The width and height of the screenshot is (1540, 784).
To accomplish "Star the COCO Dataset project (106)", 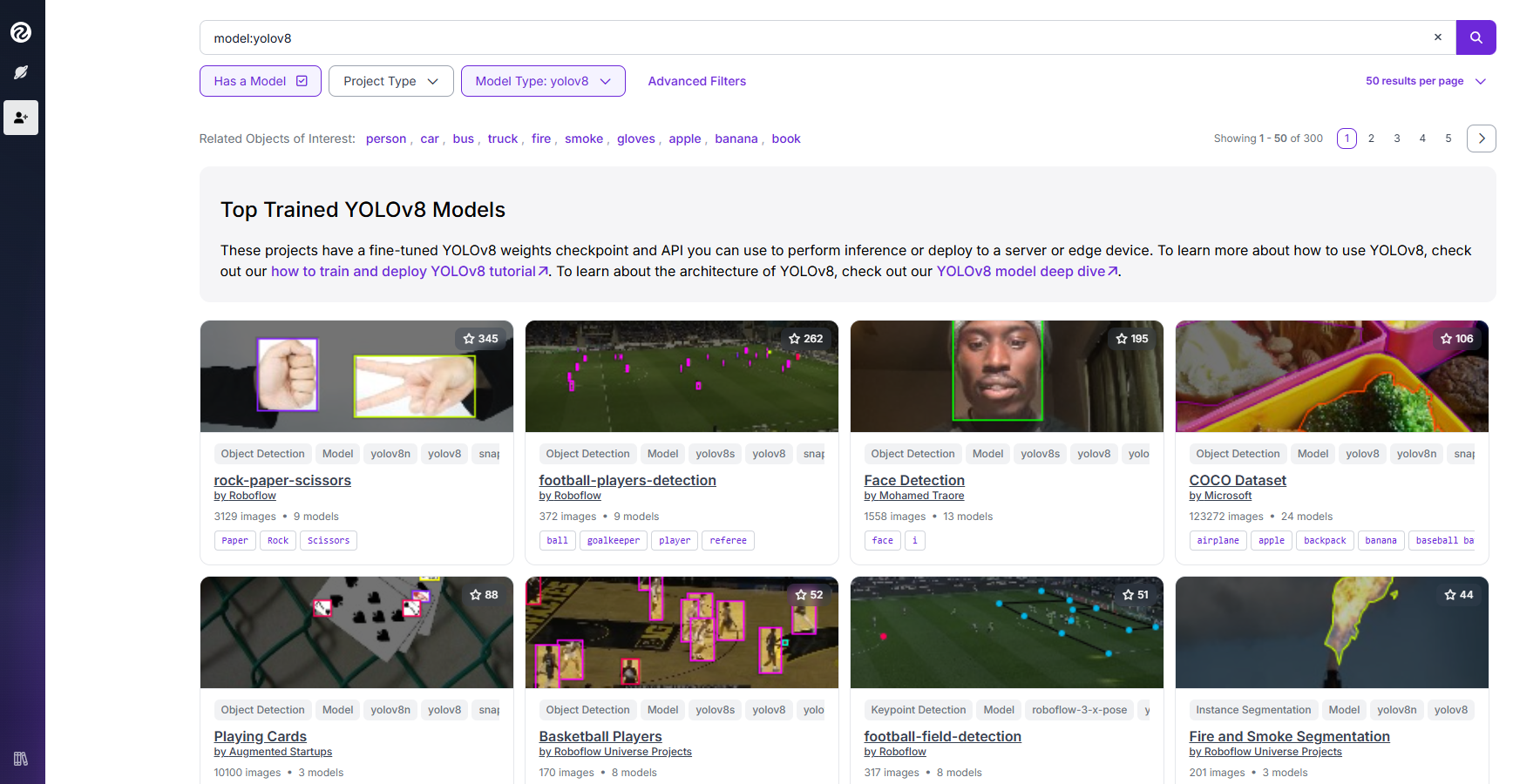I will 1456,339.
